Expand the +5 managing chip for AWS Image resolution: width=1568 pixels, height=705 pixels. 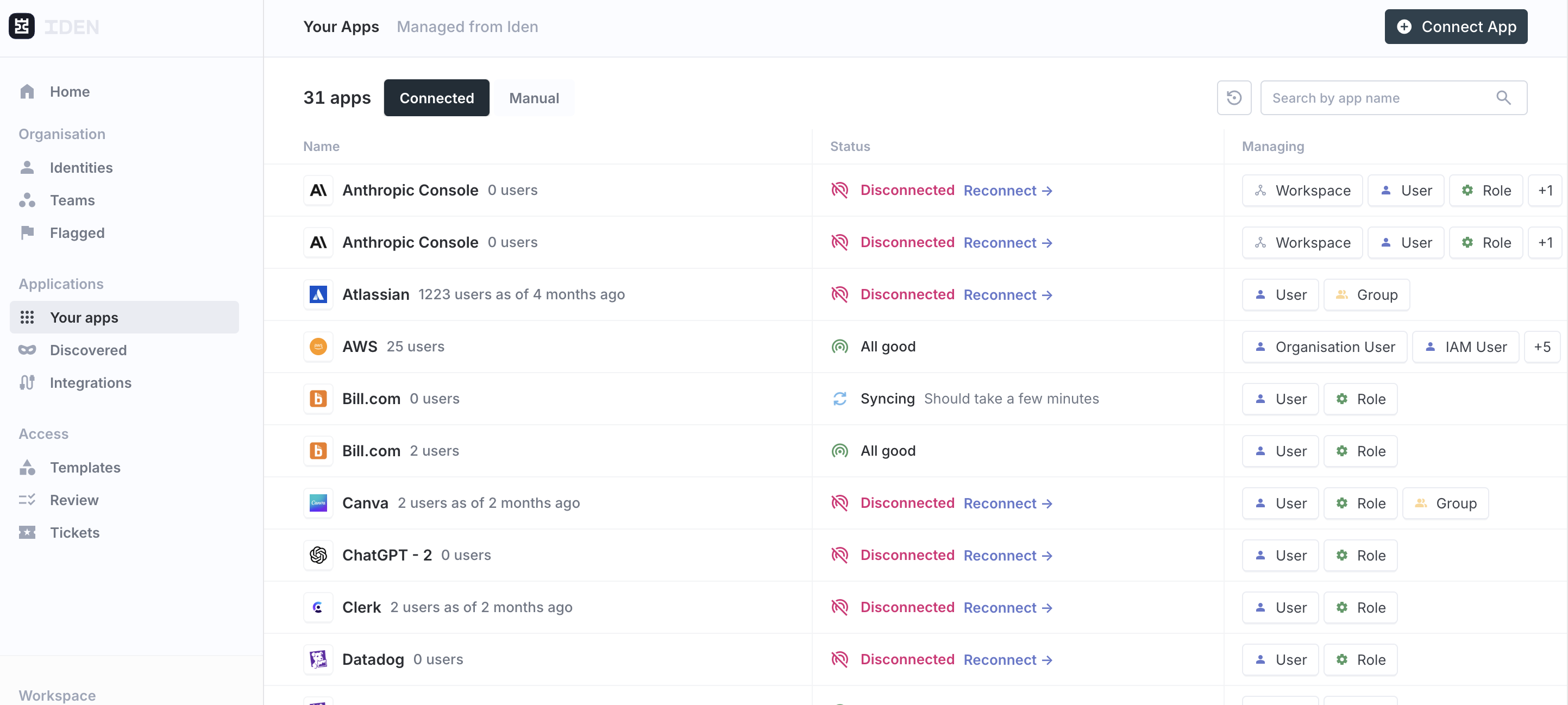click(1541, 347)
